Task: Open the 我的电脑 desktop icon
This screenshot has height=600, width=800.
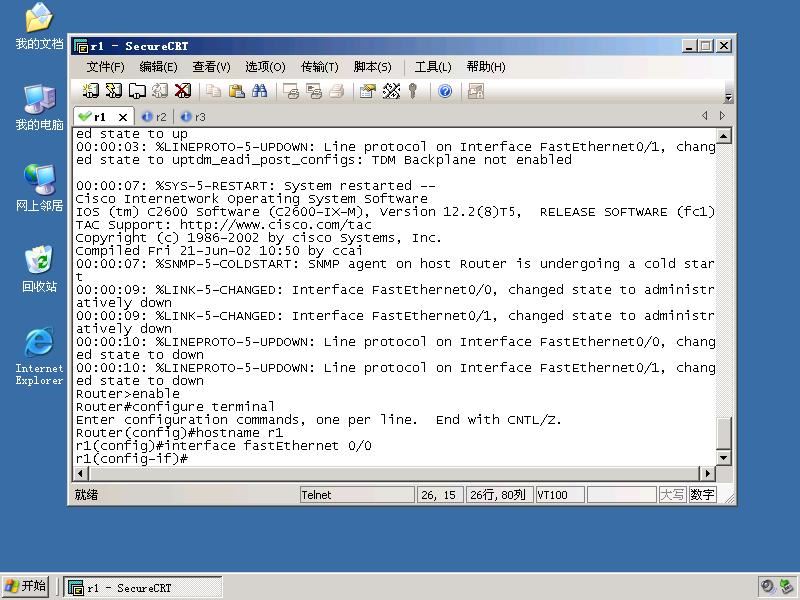Action: pyautogui.click(x=39, y=108)
